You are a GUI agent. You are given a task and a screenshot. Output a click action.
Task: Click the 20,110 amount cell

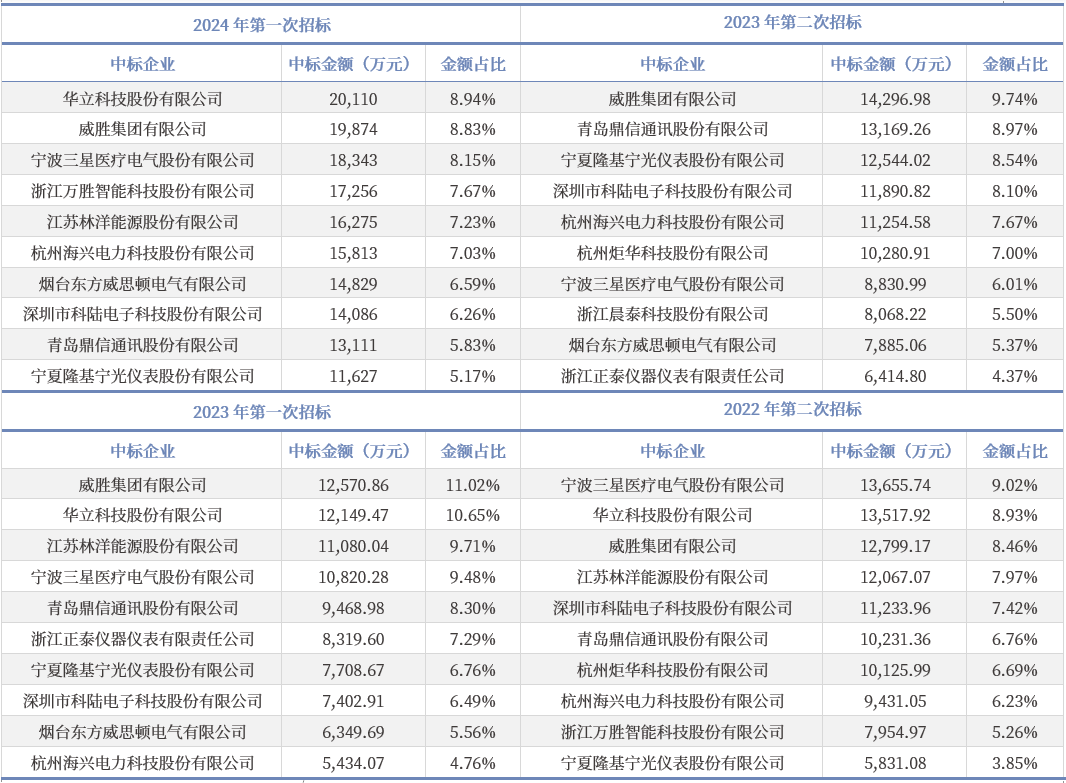[354, 99]
